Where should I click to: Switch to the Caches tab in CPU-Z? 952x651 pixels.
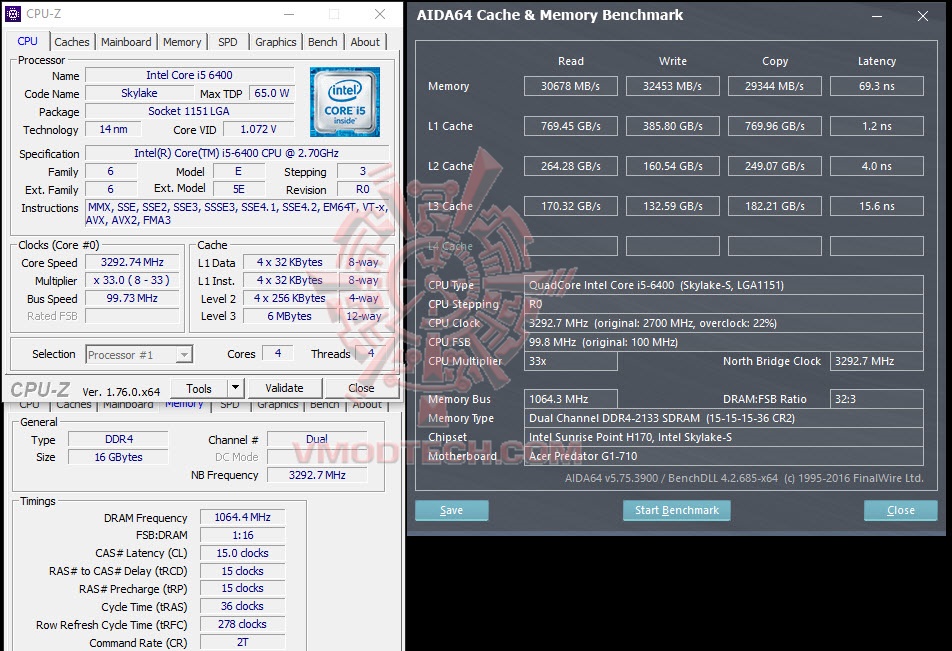tap(72, 42)
